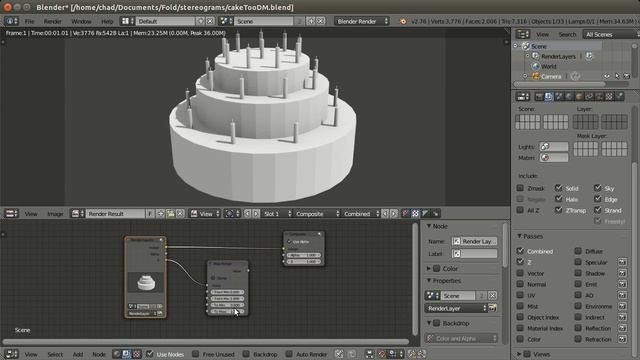
Task: Open the World properties tab icon
Action: coord(569,96)
